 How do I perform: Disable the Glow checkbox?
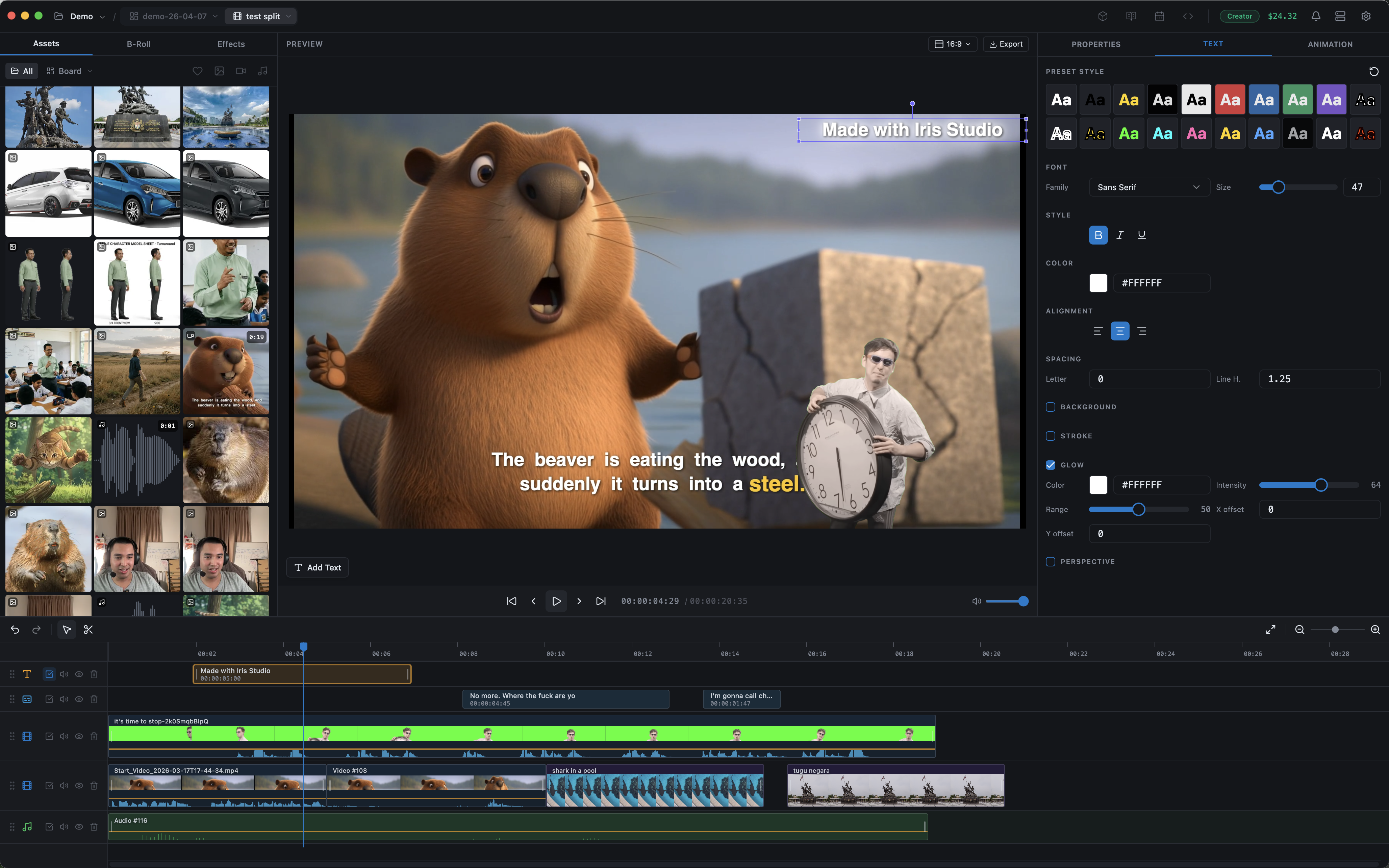[x=1050, y=465]
